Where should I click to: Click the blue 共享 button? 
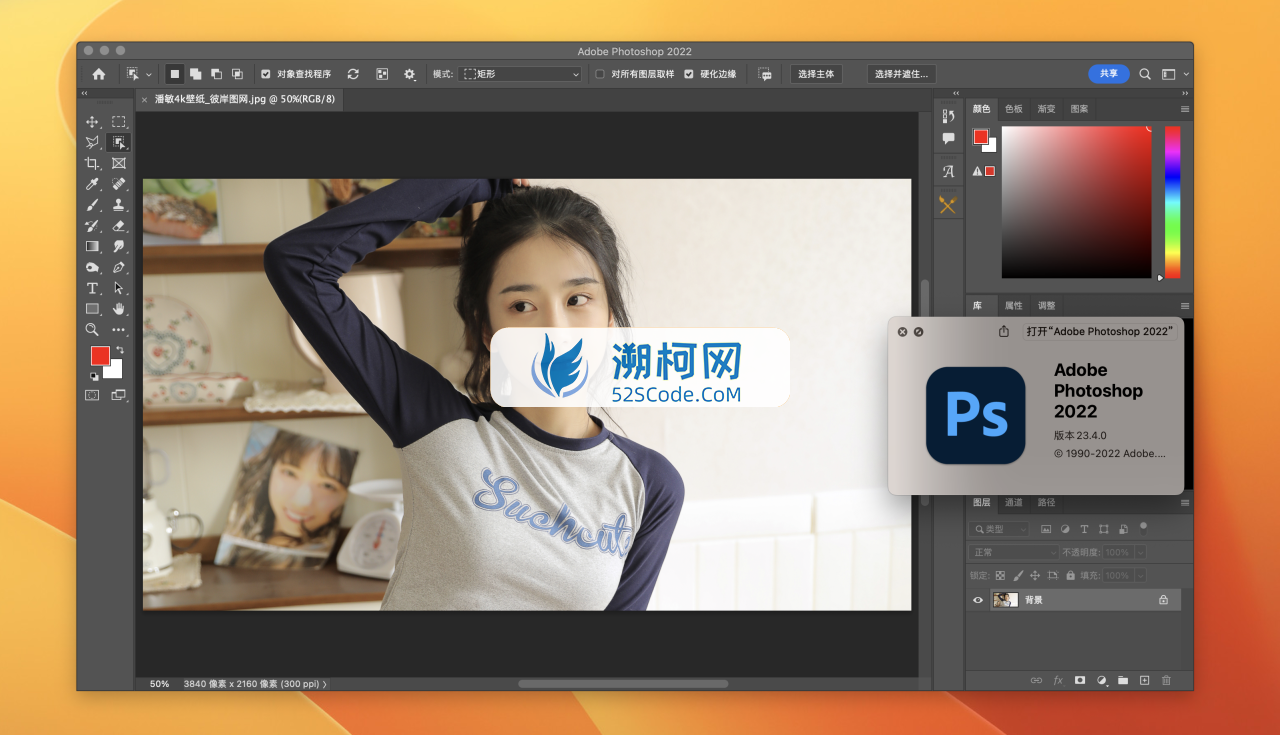(x=1109, y=74)
